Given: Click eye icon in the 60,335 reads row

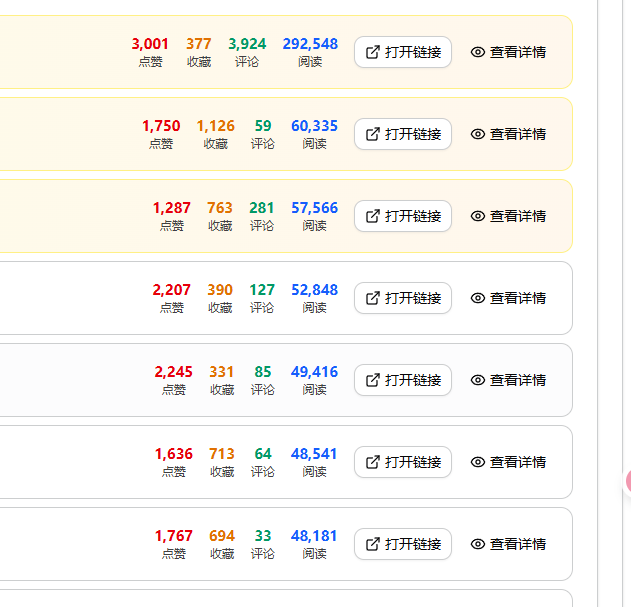Looking at the screenshot, I should coord(478,134).
